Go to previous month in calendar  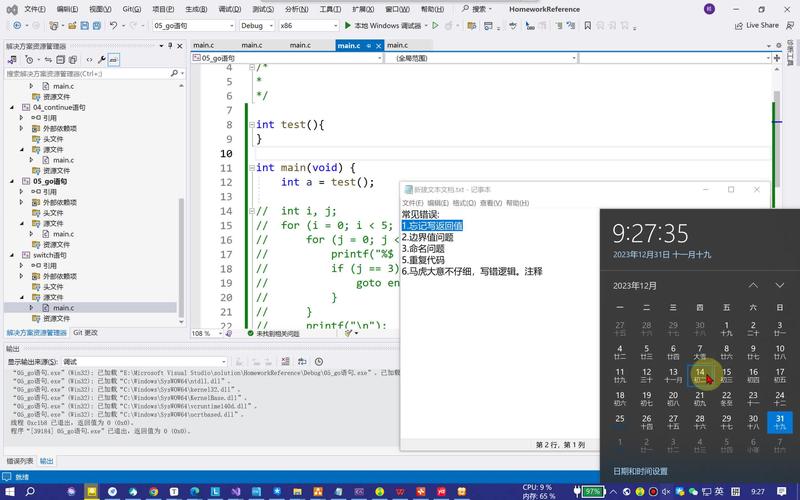pos(753,285)
